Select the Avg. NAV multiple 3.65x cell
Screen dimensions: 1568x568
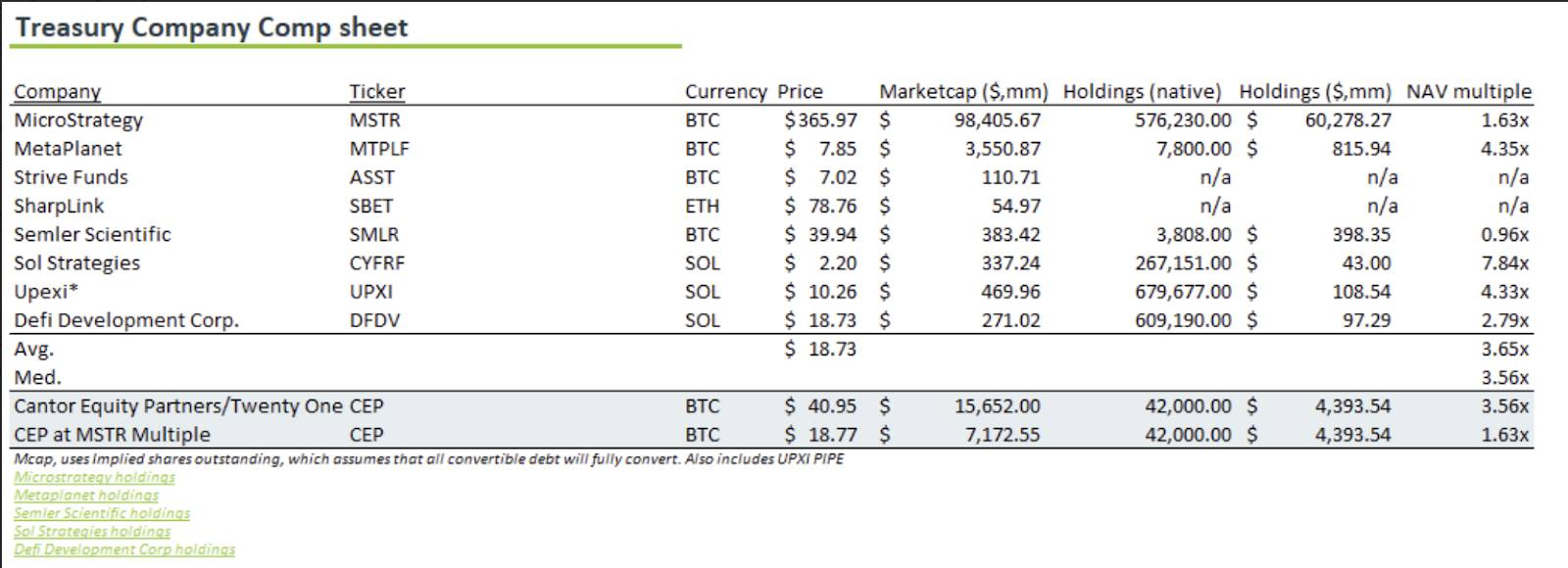click(1504, 349)
